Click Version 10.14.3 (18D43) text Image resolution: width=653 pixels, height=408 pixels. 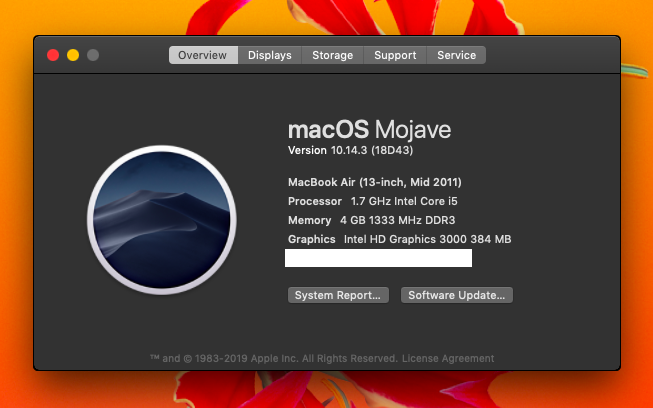[350, 150]
